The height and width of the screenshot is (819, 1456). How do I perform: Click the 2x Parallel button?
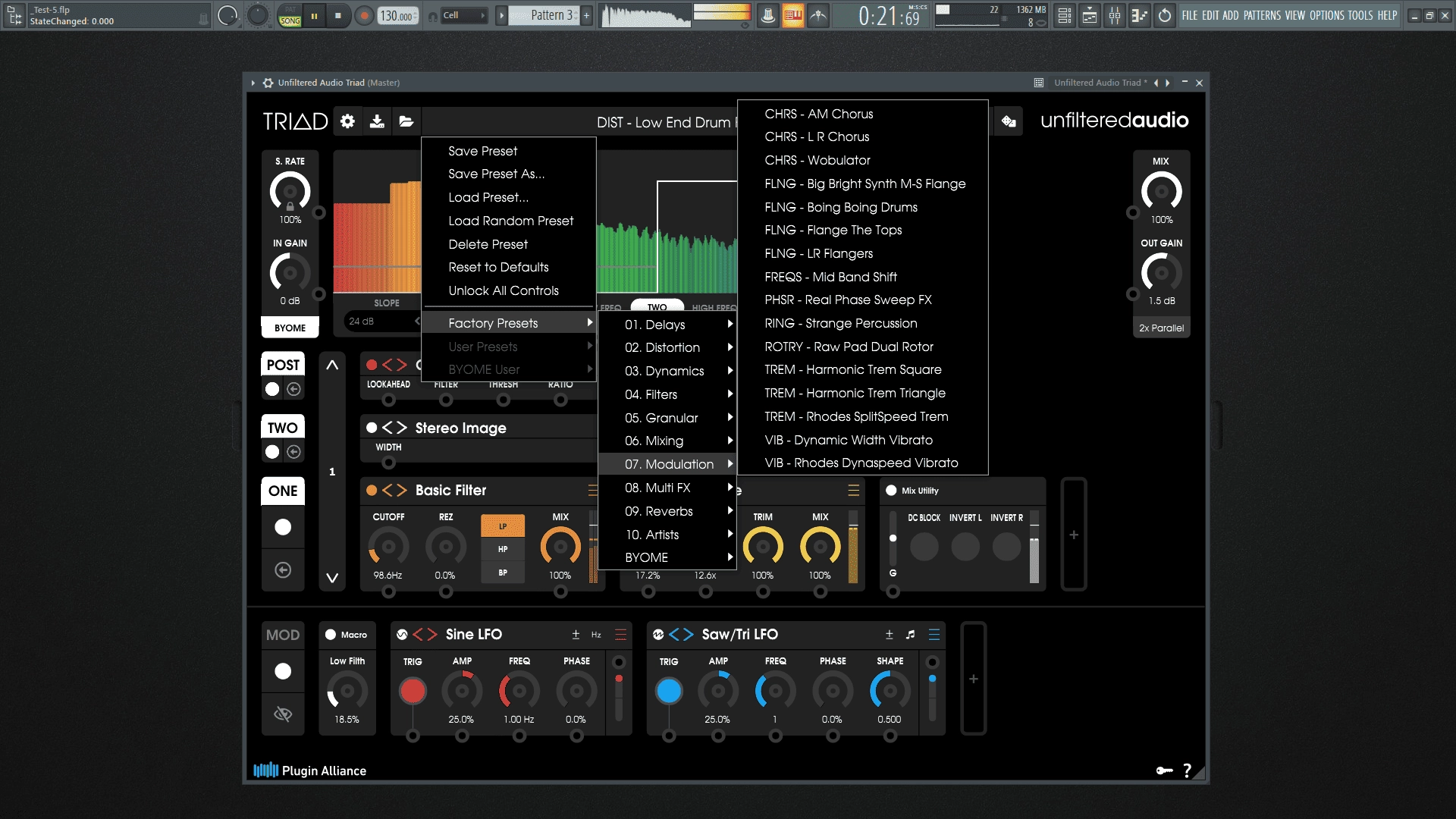pos(1161,328)
